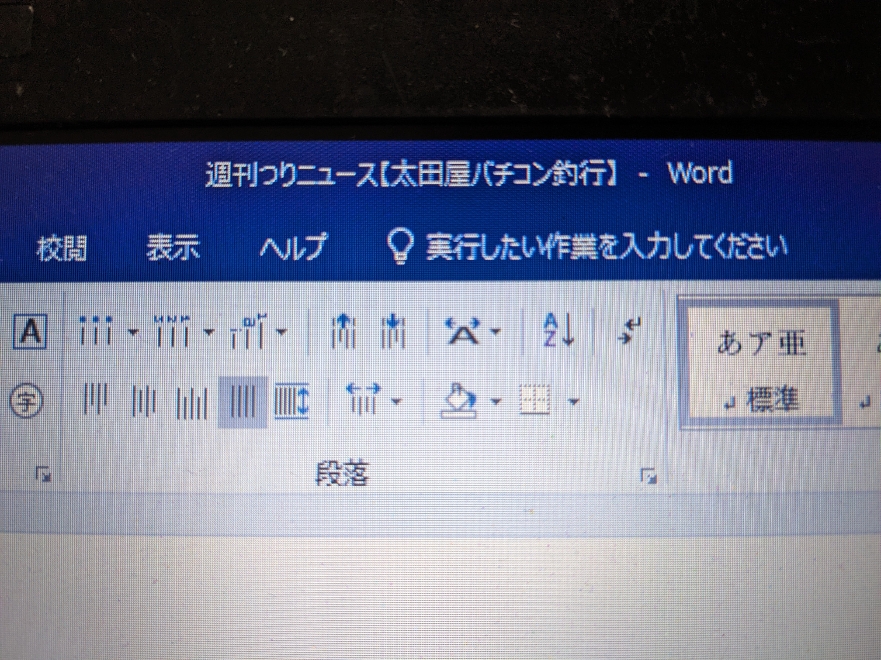
Task: Decrease paragraph indent
Action: (343, 331)
